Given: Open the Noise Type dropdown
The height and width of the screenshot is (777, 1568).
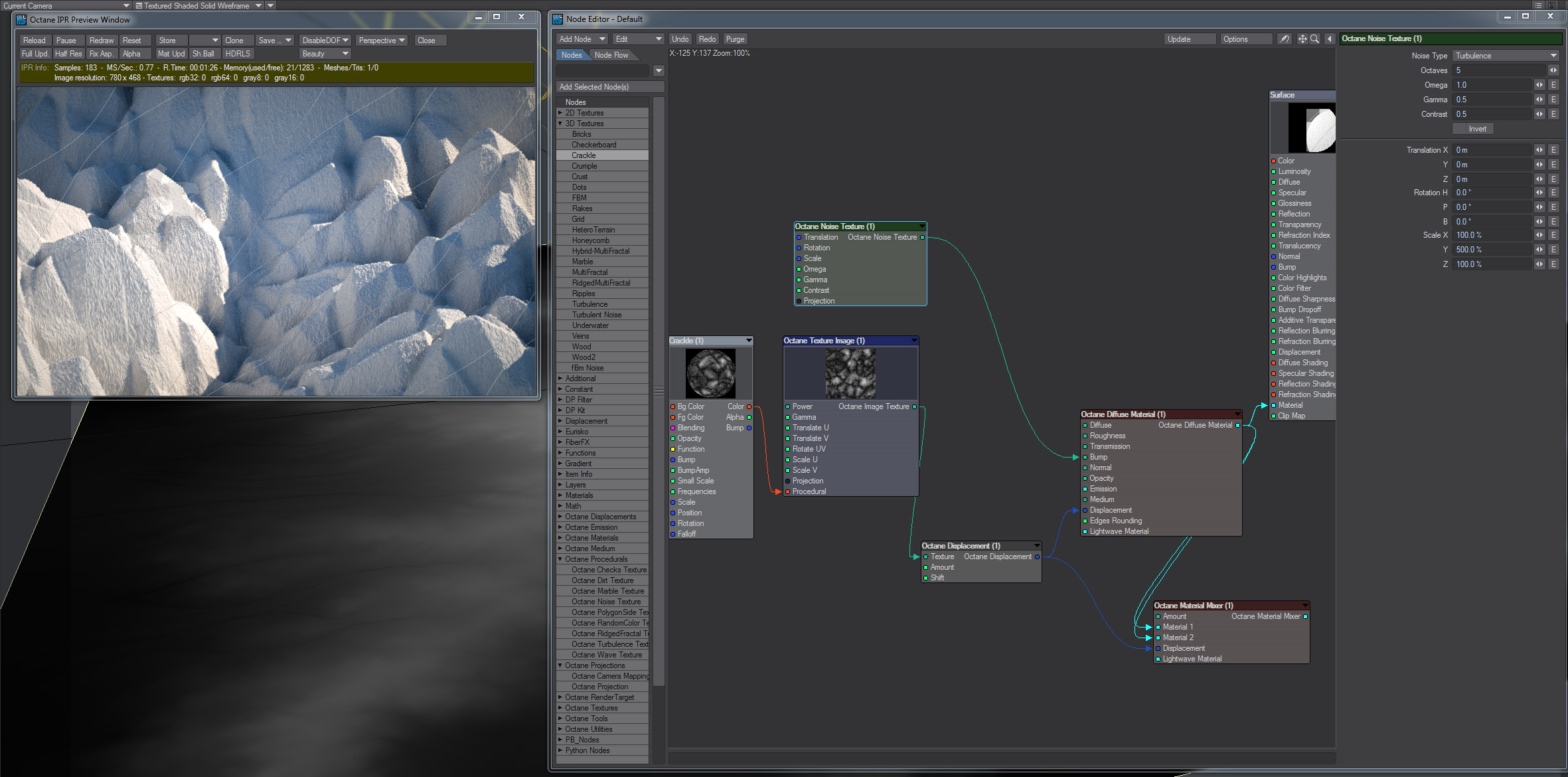Looking at the screenshot, I should 1506,56.
